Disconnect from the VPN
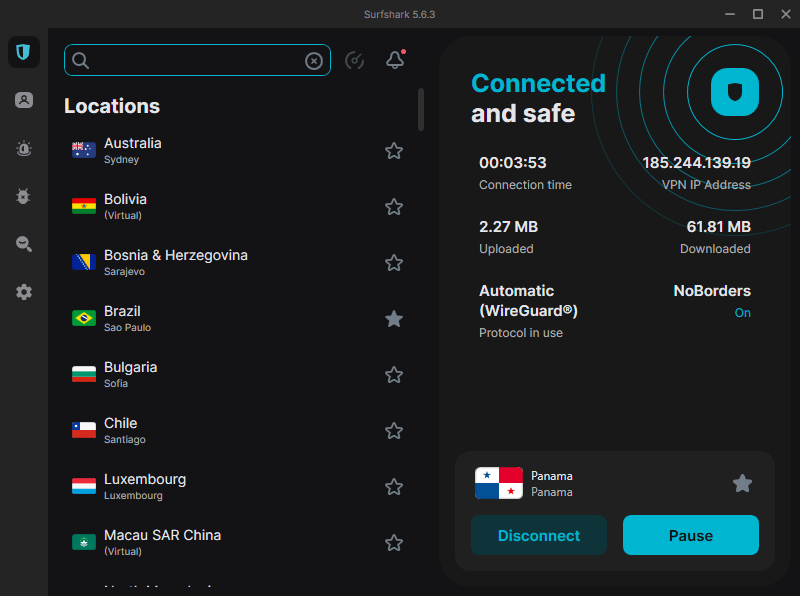The height and width of the screenshot is (596, 800). [x=539, y=535]
